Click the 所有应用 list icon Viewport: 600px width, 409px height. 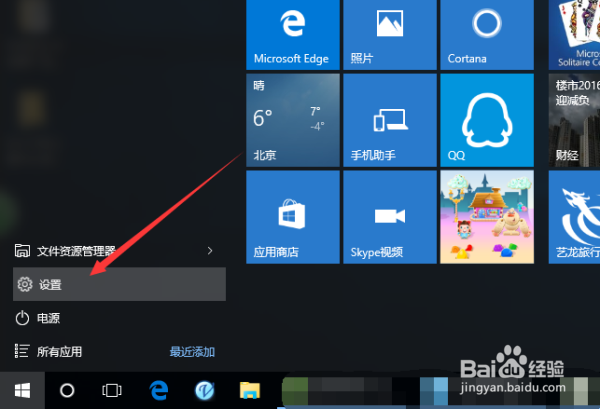[x=22, y=351]
